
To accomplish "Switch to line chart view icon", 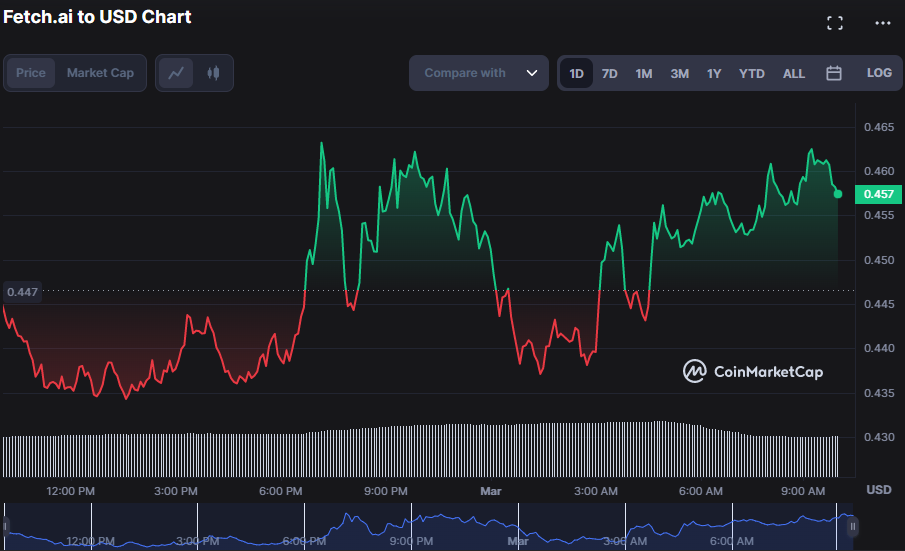I will tap(176, 73).
